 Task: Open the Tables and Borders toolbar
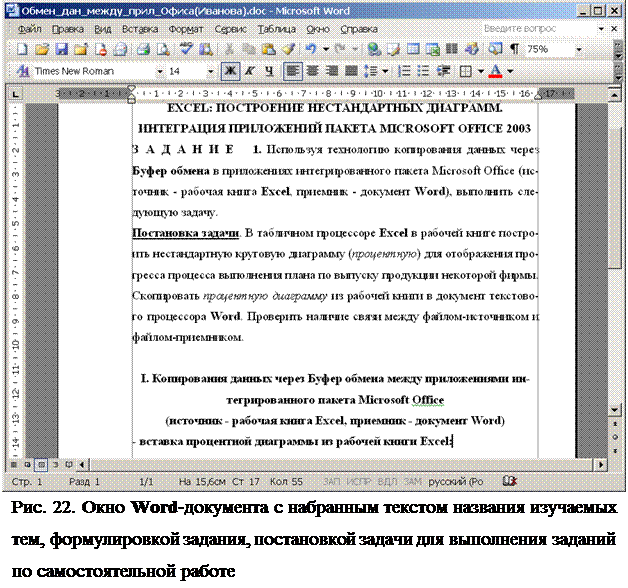[x=393, y=49]
